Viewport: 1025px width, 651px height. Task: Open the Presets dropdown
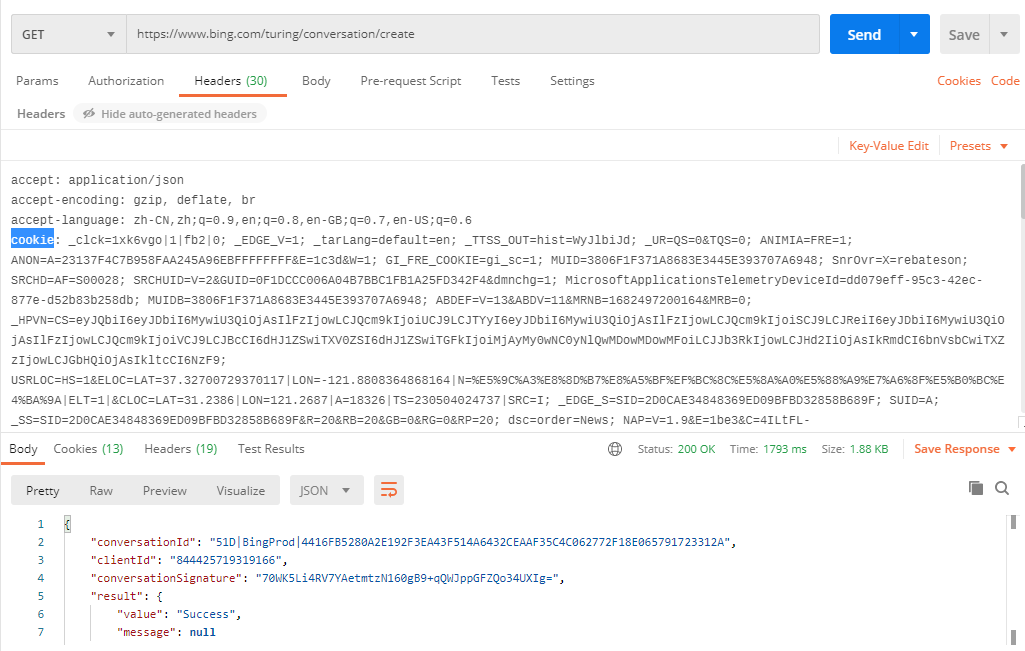click(x=977, y=145)
